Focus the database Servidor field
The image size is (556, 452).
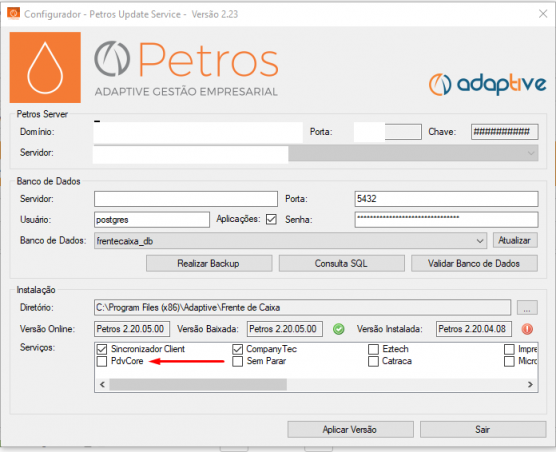pos(186,199)
